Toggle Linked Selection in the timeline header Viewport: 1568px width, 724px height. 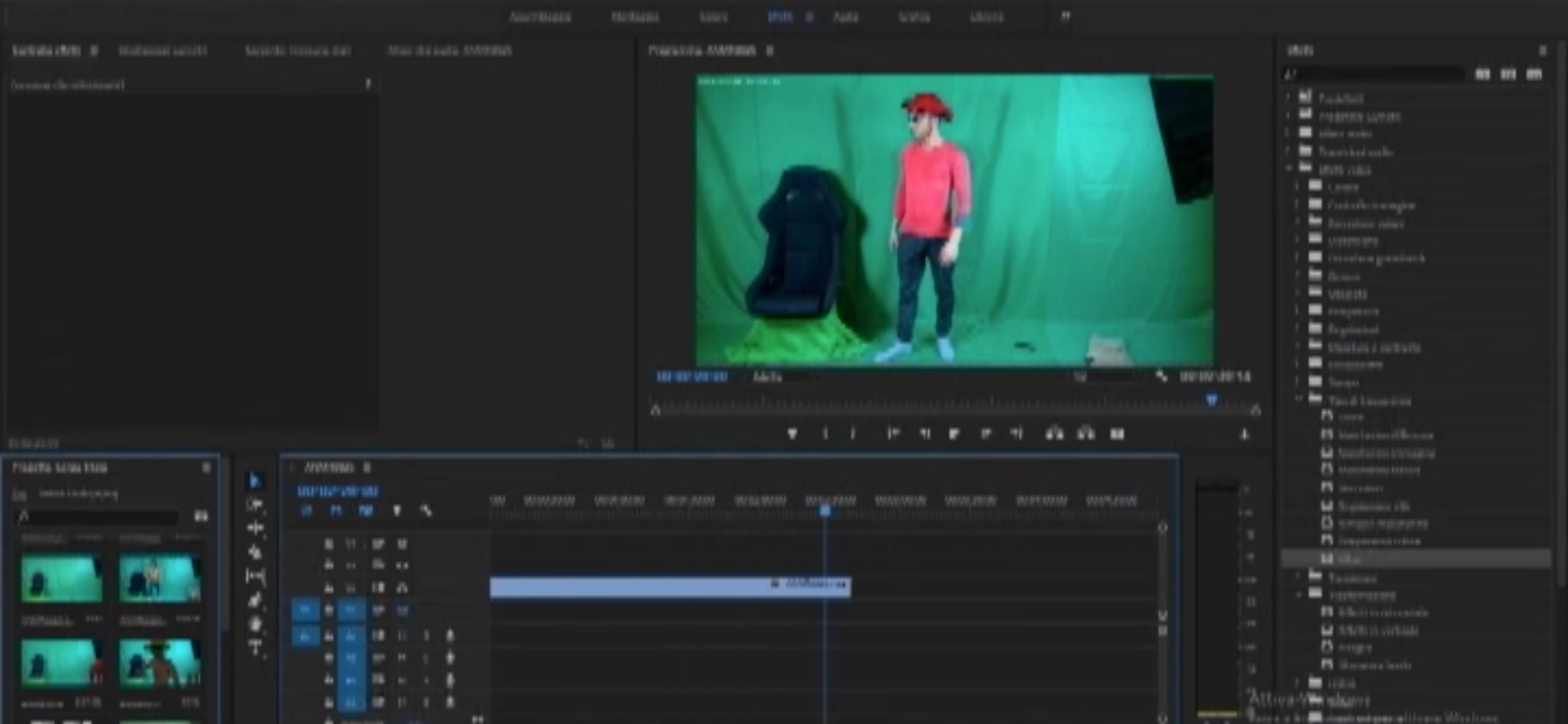tap(366, 510)
